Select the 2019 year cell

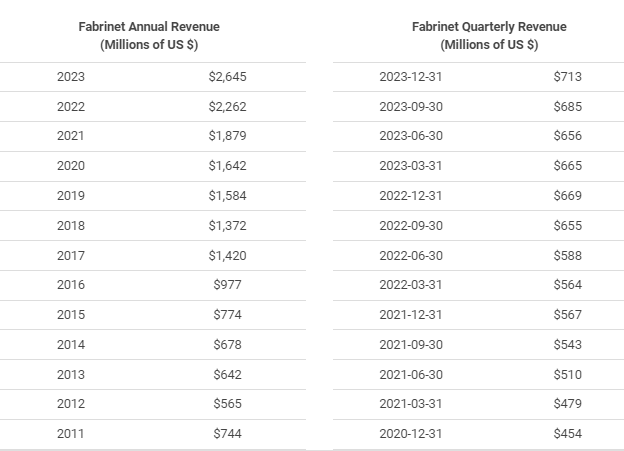click(71, 196)
